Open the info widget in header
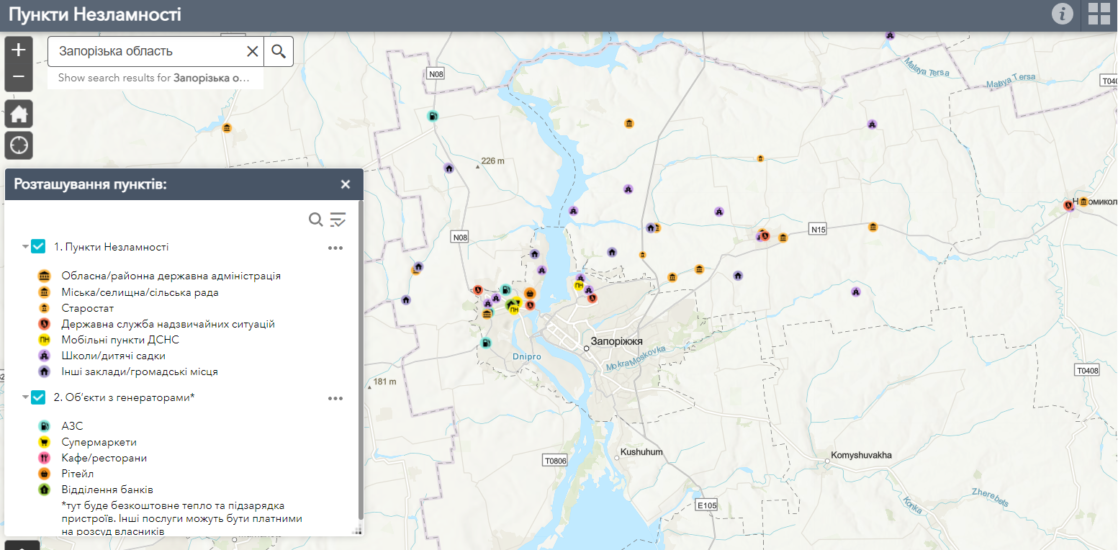 point(1062,13)
